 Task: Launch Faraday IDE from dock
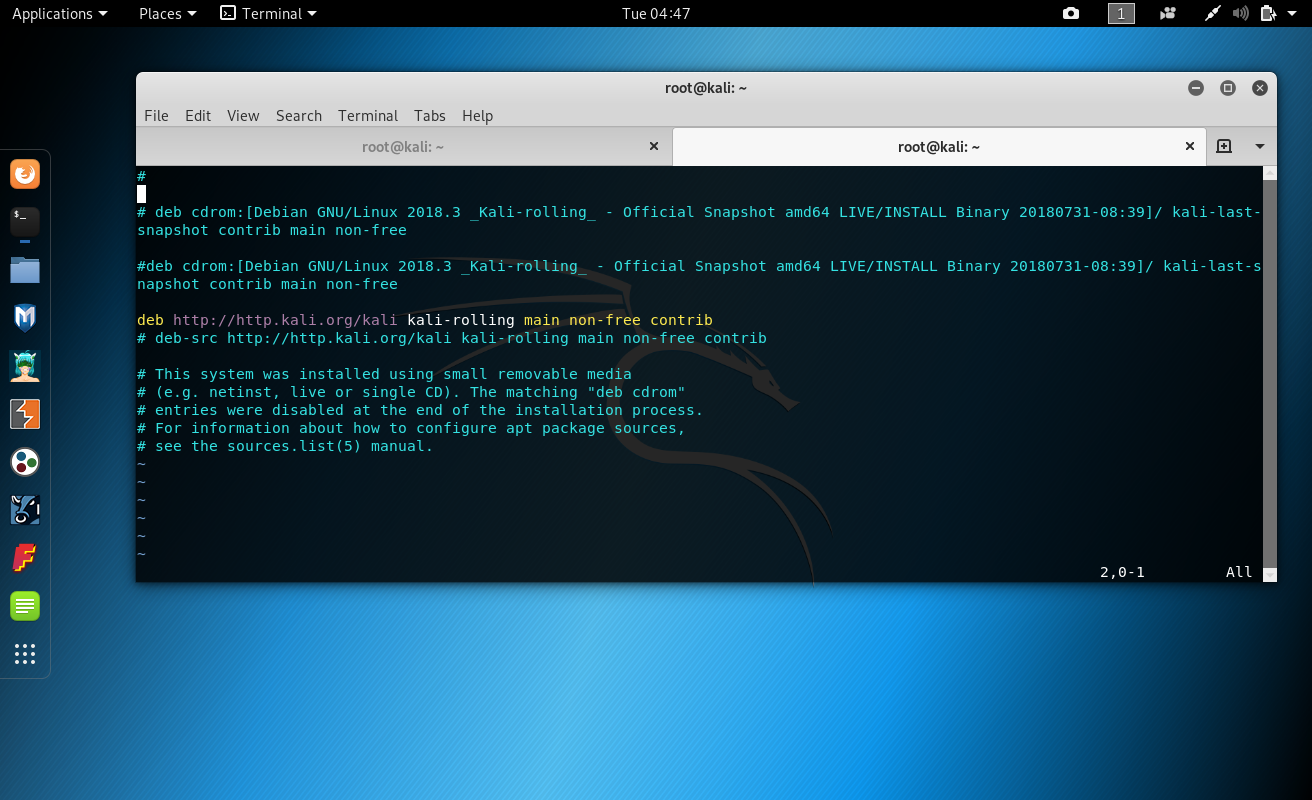(x=25, y=558)
